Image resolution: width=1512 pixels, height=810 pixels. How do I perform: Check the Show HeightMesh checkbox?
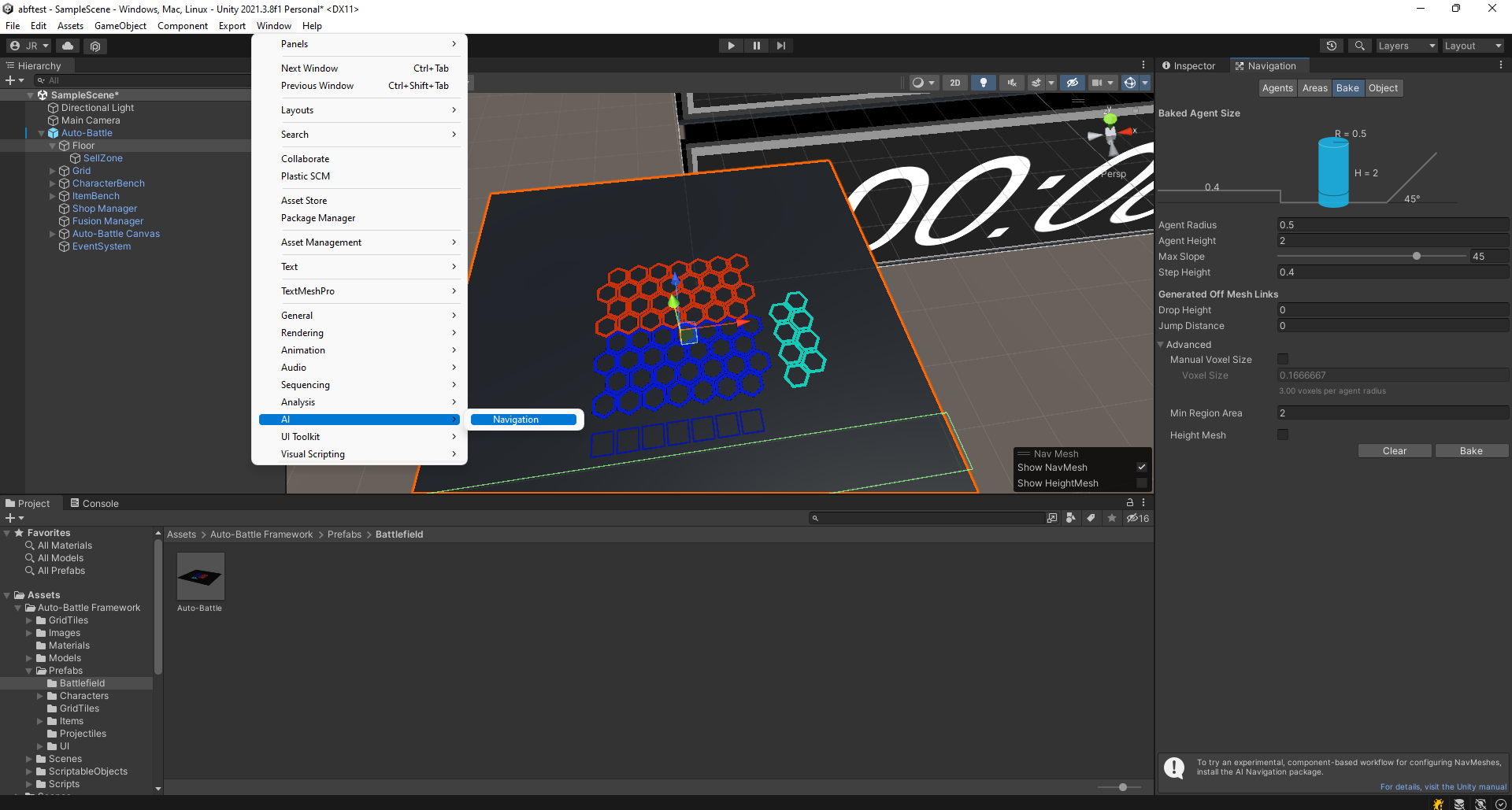(x=1142, y=483)
